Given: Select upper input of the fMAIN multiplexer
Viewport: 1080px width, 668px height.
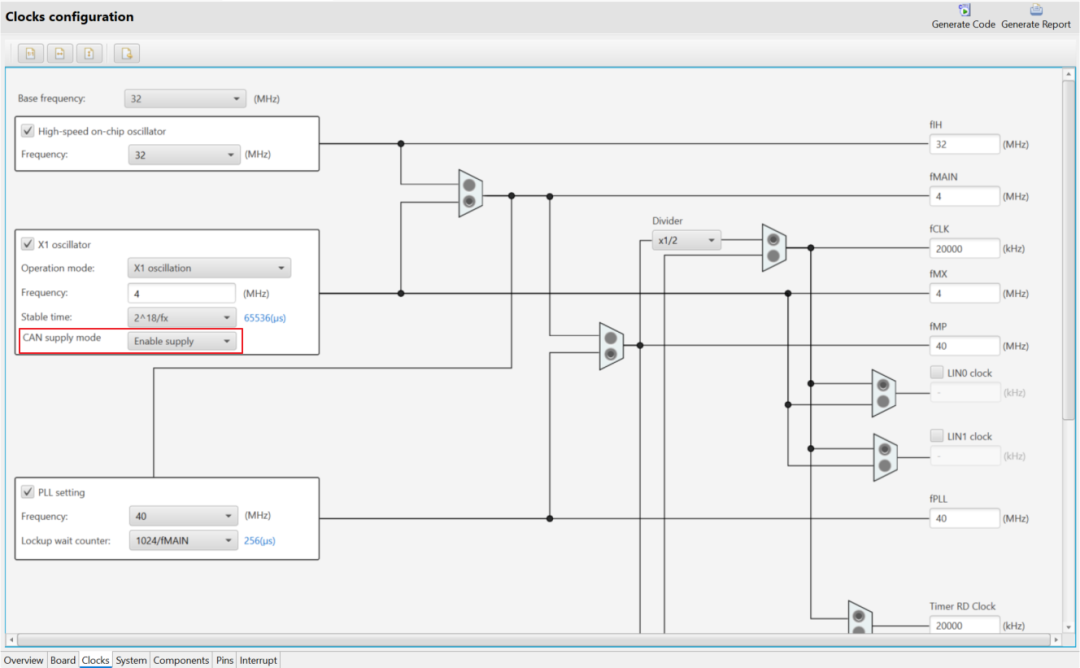Looking at the screenshot, I should [x=469, y=184].
